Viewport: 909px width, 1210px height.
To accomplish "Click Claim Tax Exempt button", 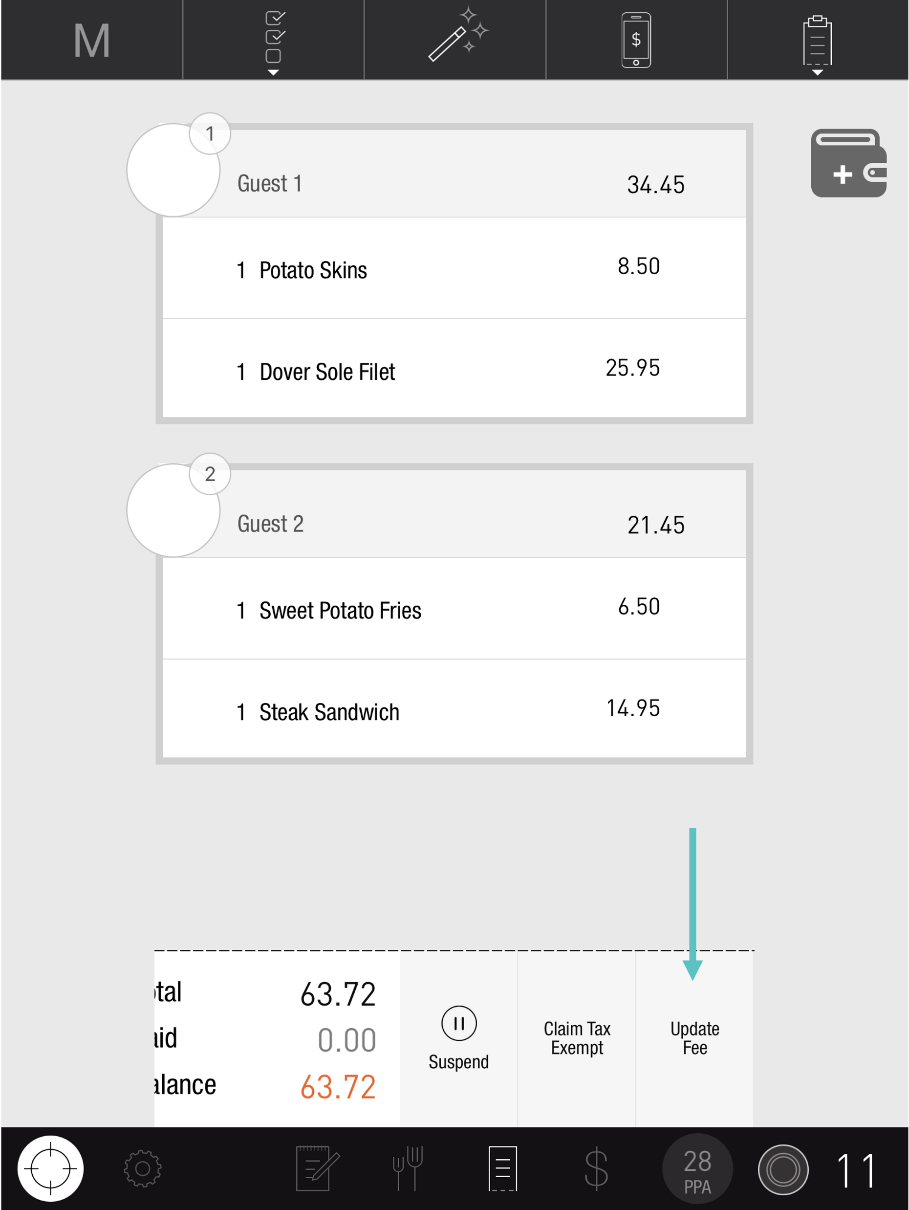I will tap(577, 1038).
